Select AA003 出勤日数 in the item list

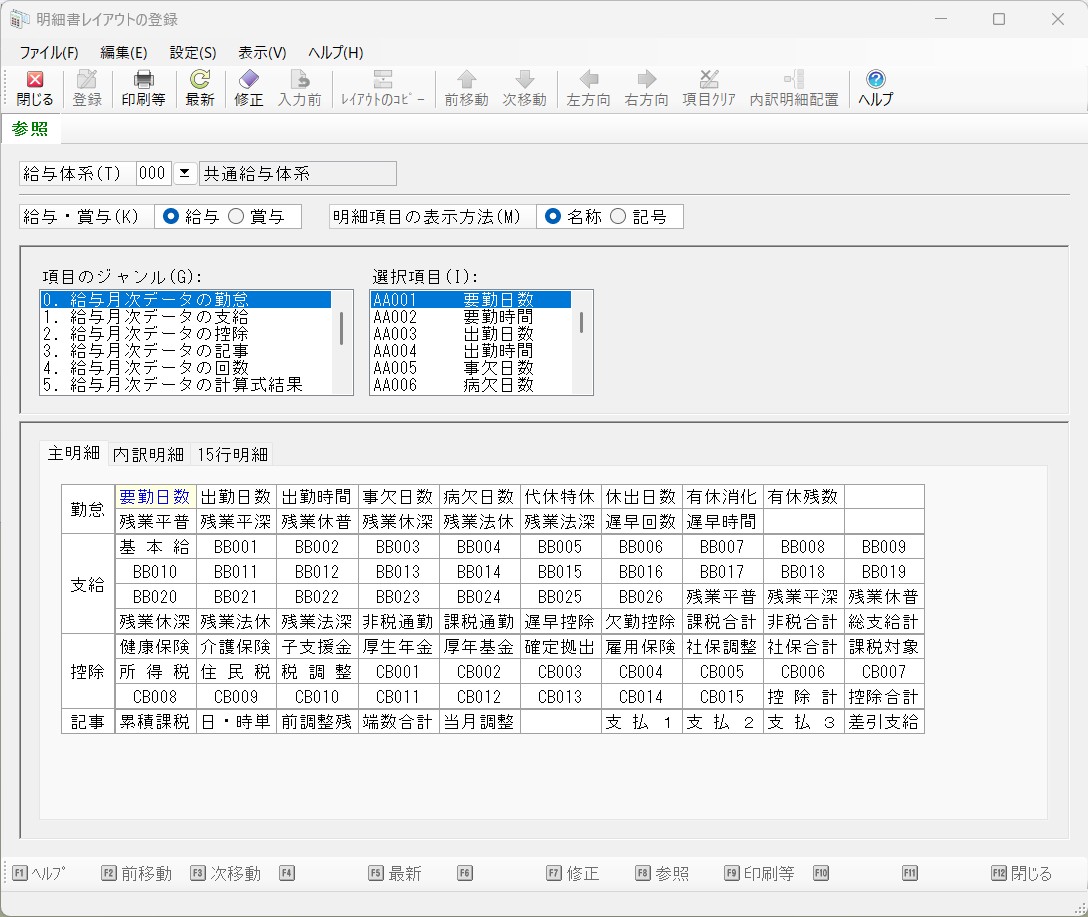453,334
